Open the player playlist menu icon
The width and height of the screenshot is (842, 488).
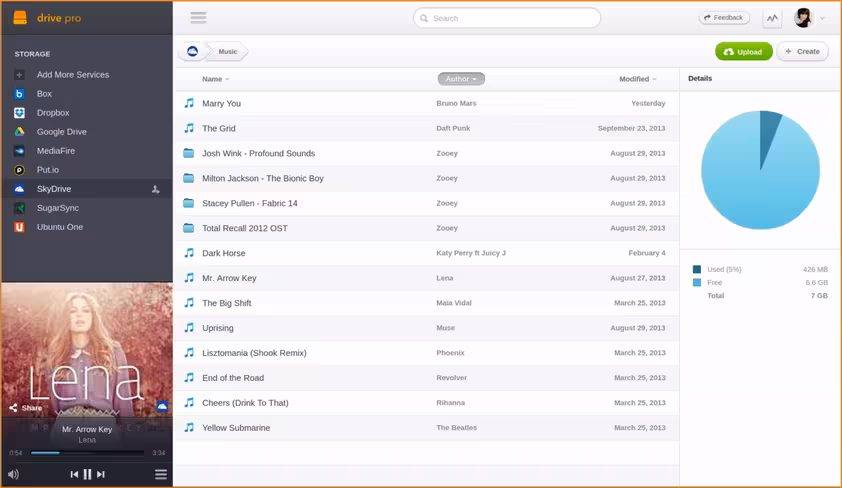[x=161, y=474]
